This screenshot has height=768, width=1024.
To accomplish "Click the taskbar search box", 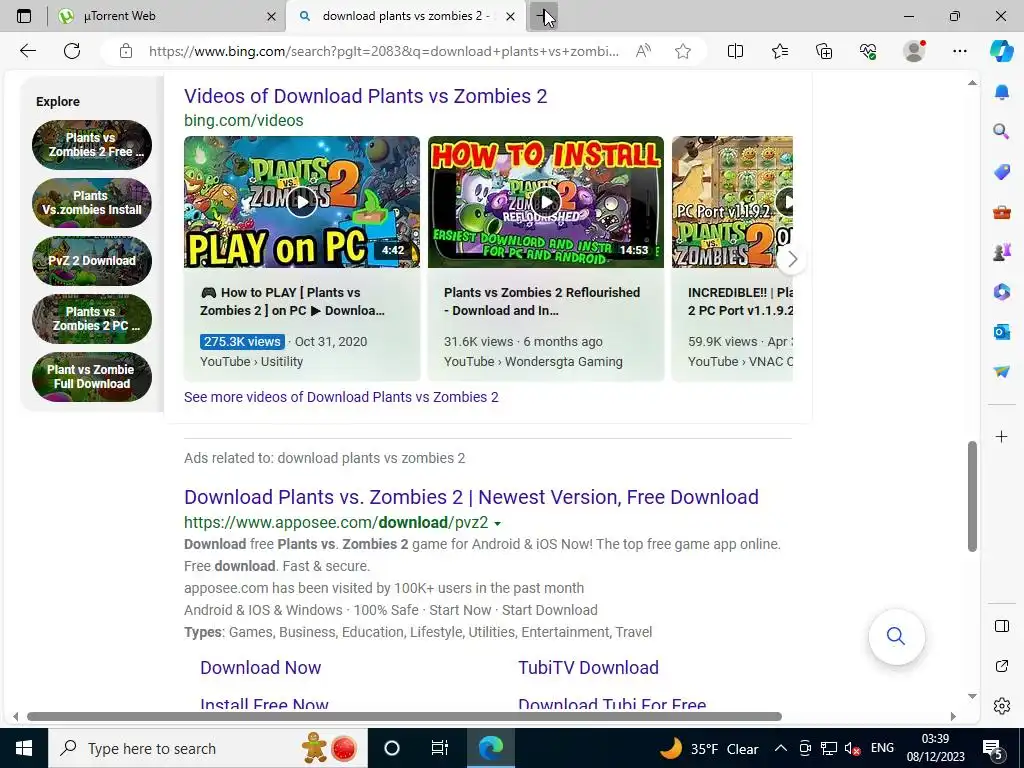I will [208, 748].
